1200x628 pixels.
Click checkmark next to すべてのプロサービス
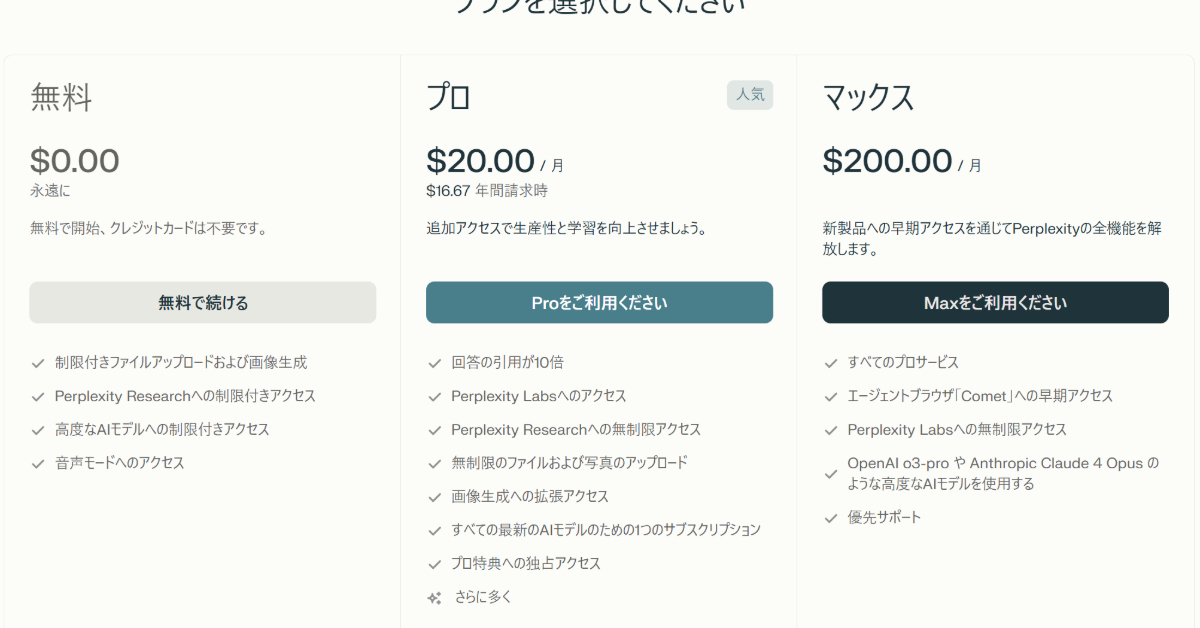(x=830, y=363)
